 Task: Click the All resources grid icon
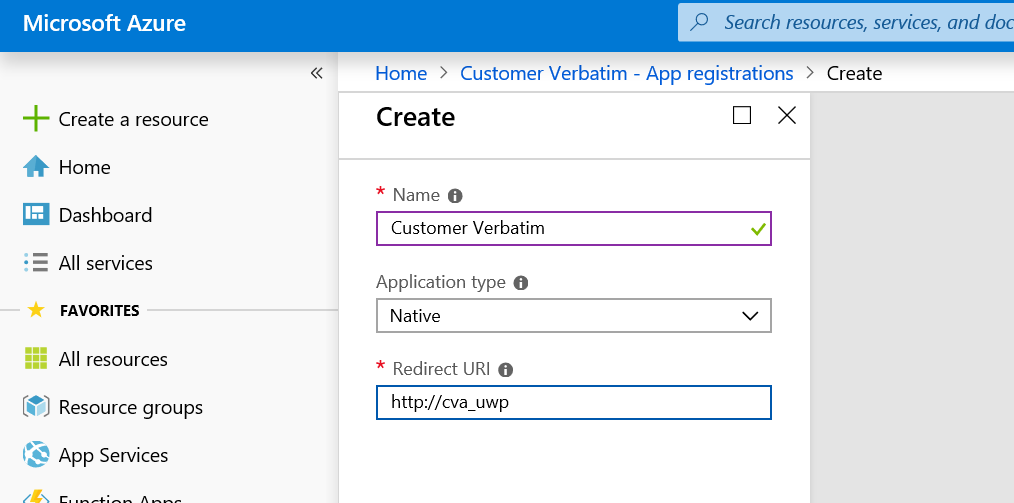(36, 358)
